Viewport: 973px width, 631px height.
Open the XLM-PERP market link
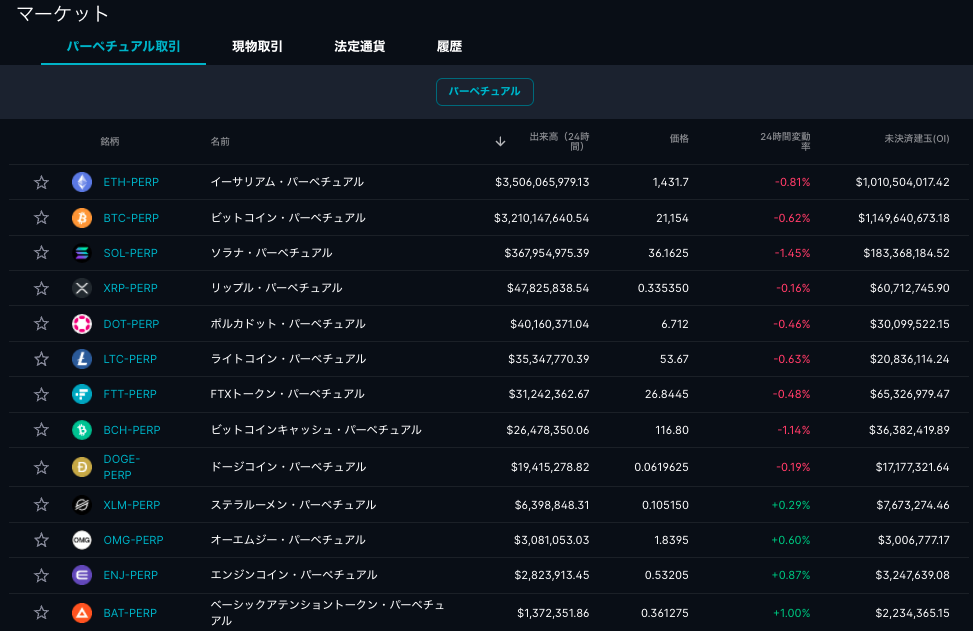(x=131, y=505)
